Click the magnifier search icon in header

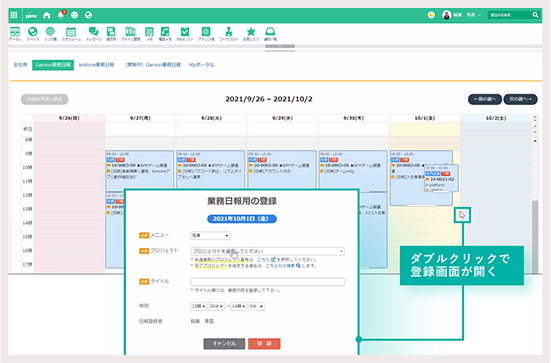[x=535, y=15]
